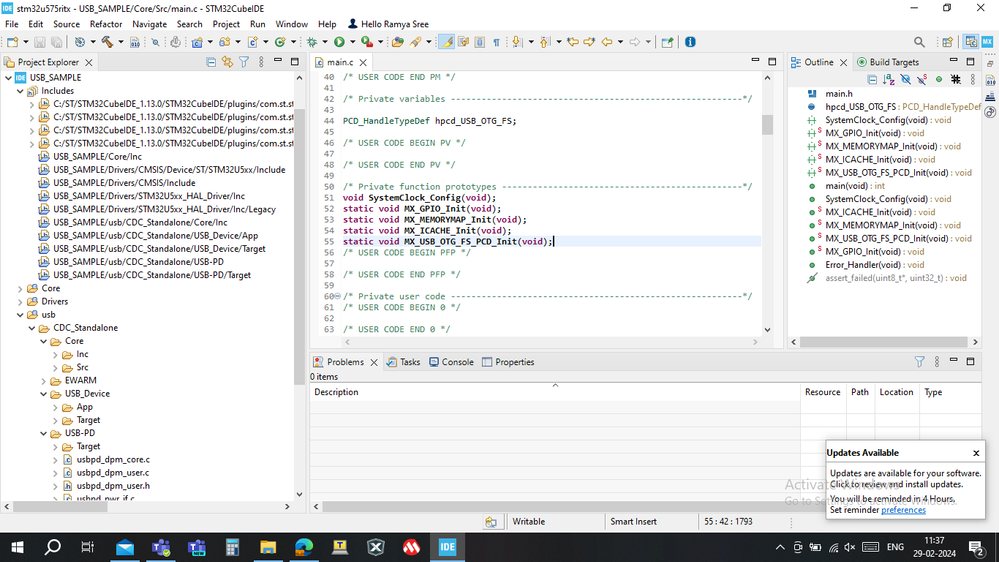Toggle alphabetical Sort in Outline

pyautogui.click(x=889, y=79)
